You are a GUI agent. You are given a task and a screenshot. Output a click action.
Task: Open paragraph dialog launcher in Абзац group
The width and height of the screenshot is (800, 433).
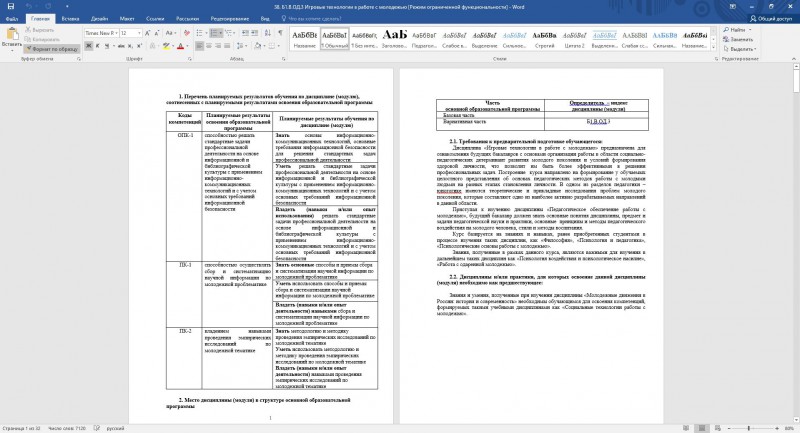pos(284,59)
